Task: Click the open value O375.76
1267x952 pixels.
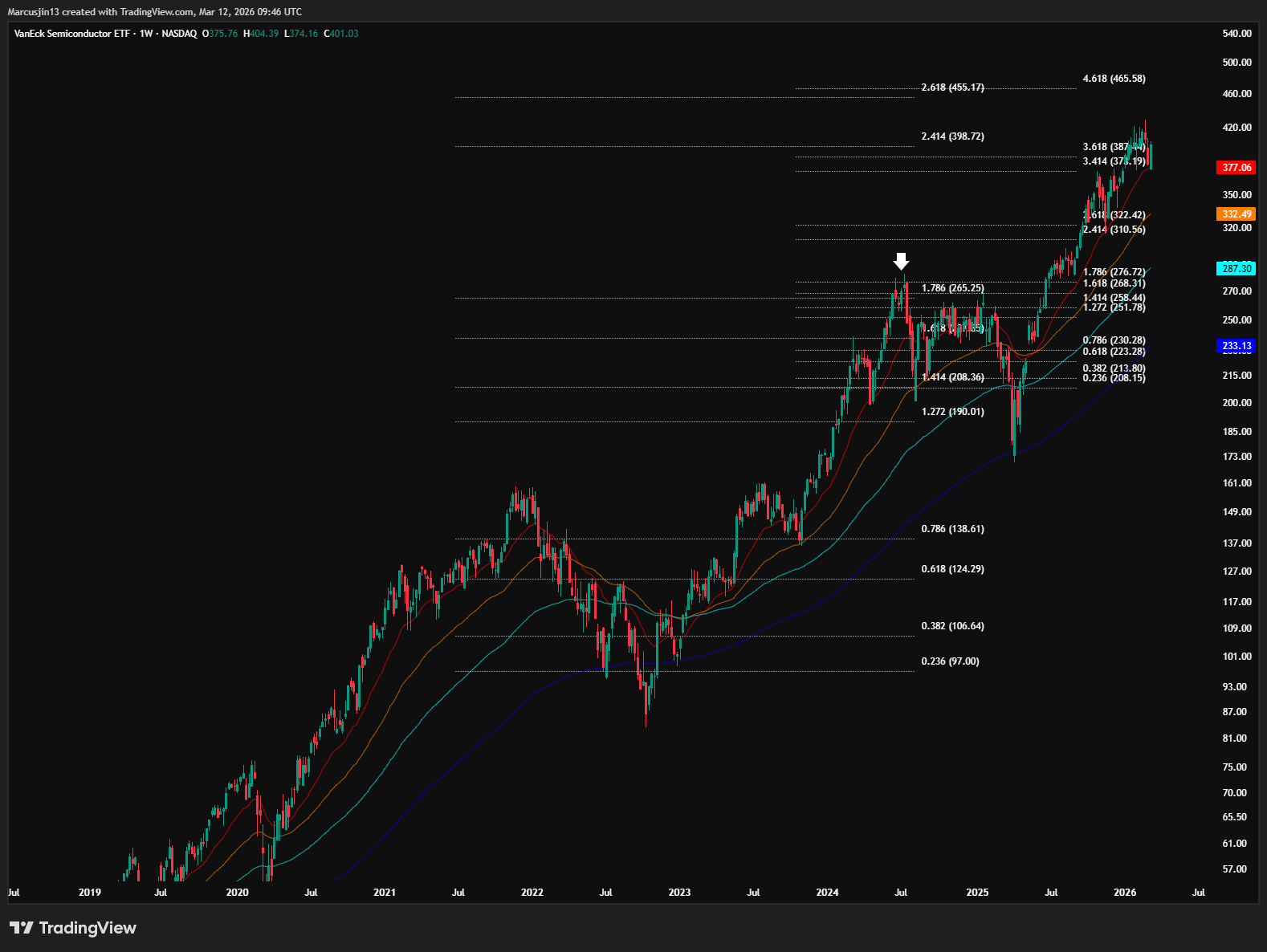Action: (220, 34)
